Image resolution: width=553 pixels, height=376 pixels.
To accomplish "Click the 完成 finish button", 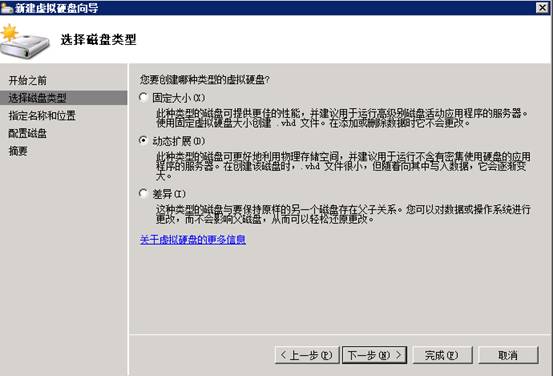I will [443, 355].
